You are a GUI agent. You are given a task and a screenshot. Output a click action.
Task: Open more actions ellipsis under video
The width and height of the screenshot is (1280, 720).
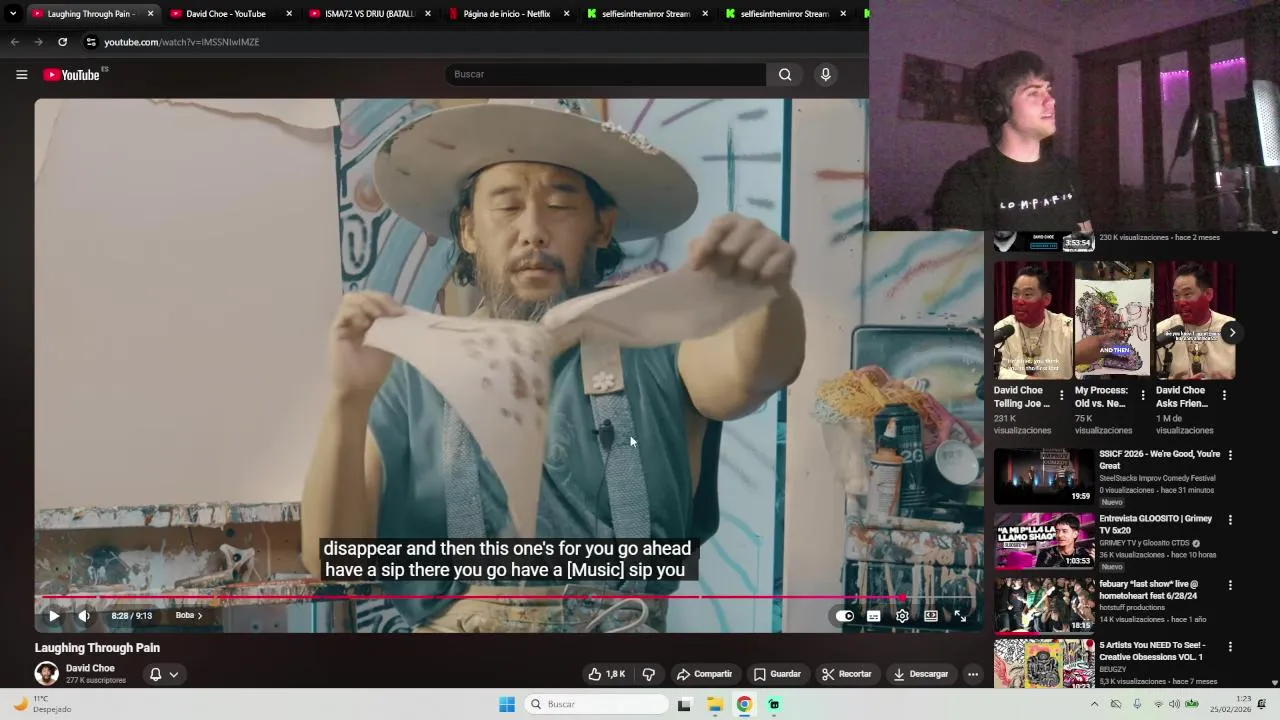pos(972,674)
